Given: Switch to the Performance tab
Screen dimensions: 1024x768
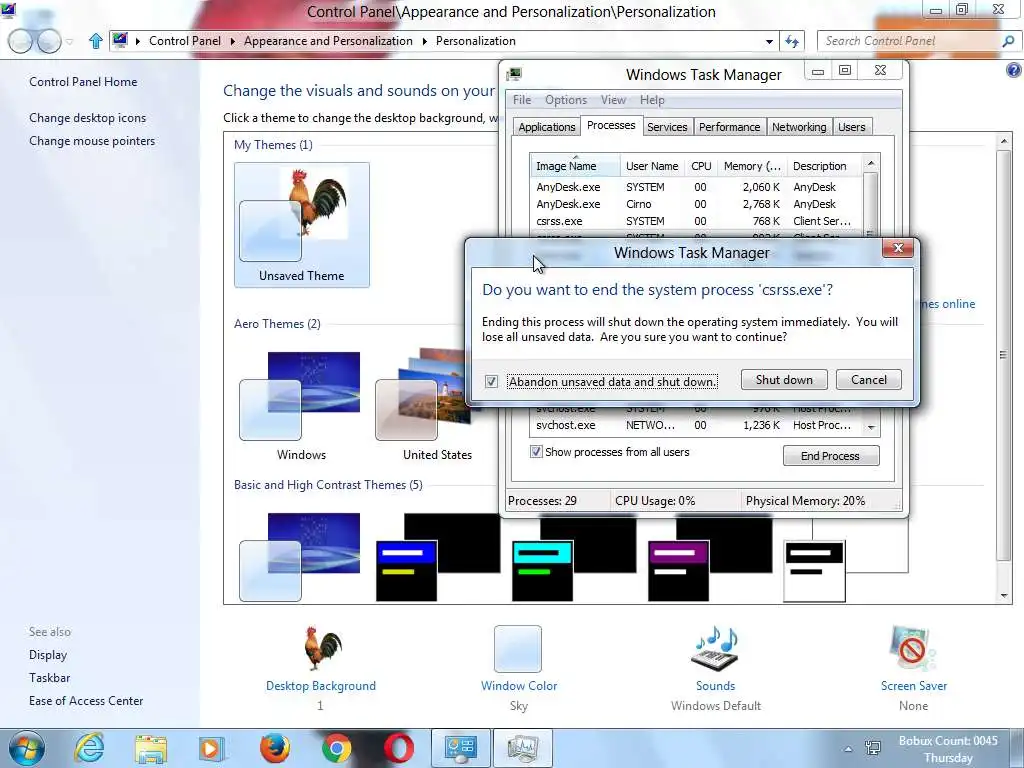Looking at the screenshot, I should coord(729,127).
